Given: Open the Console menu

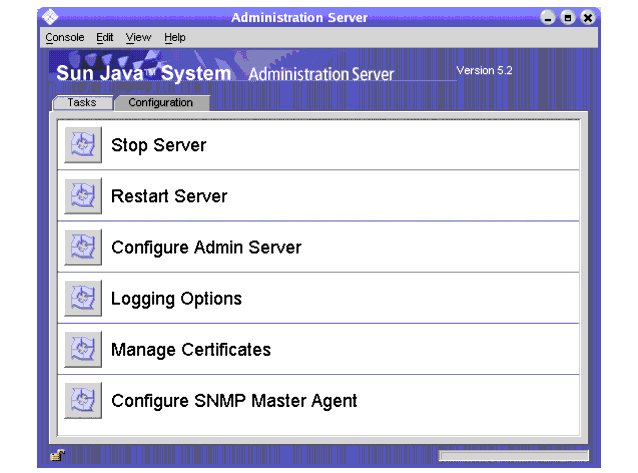Looking at the screenshot, I should (65, 37).
